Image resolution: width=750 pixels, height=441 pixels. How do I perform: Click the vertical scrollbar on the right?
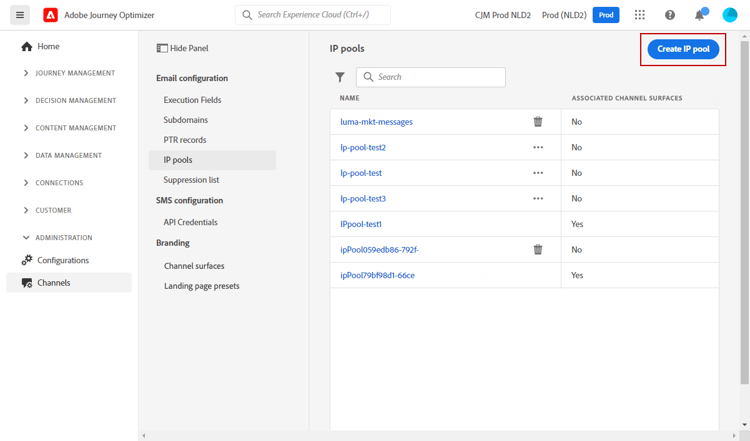tap(744, 210)
